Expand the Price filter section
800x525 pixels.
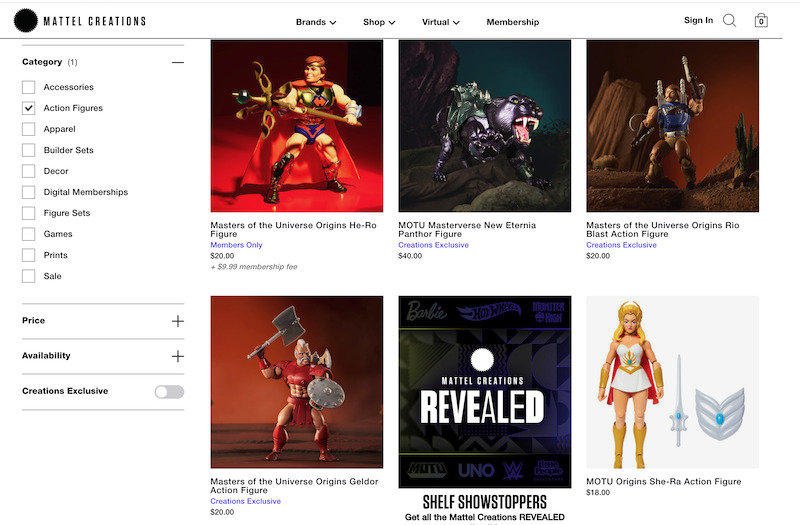(x=178, y=321)
